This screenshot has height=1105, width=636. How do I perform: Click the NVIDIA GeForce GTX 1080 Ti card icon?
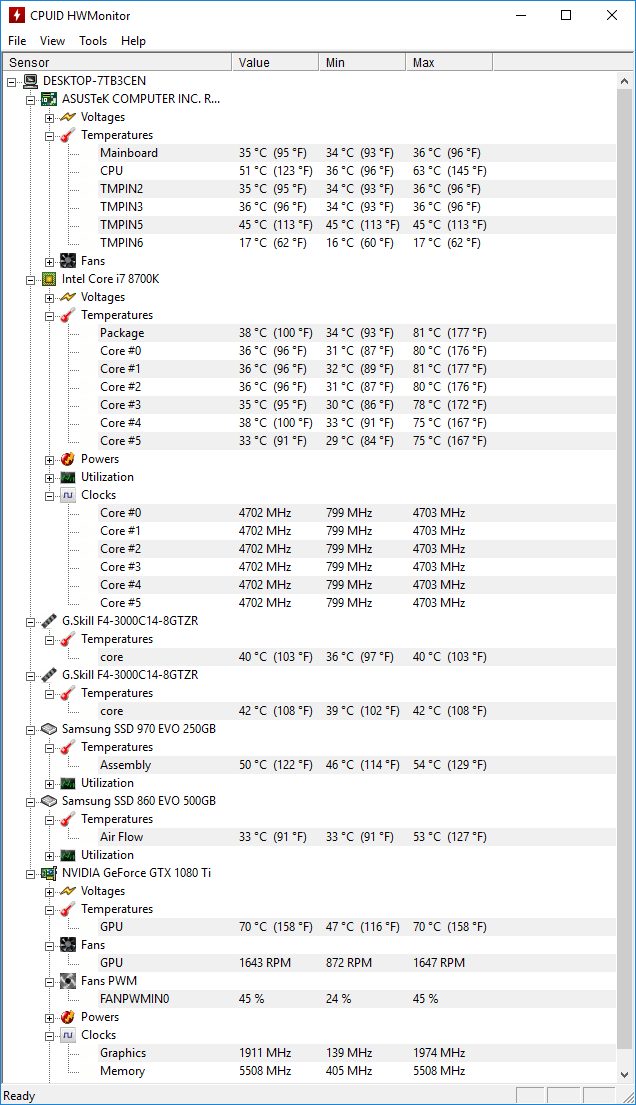point(49,873)
